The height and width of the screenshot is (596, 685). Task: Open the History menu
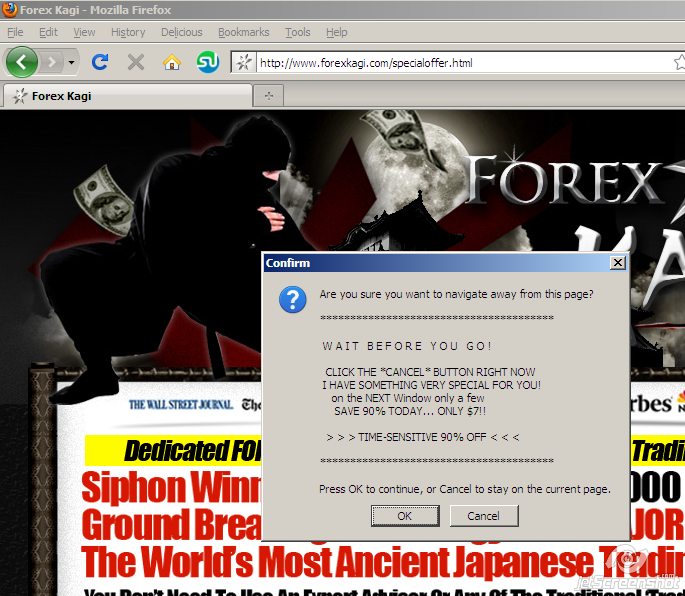tap(128, 32)
